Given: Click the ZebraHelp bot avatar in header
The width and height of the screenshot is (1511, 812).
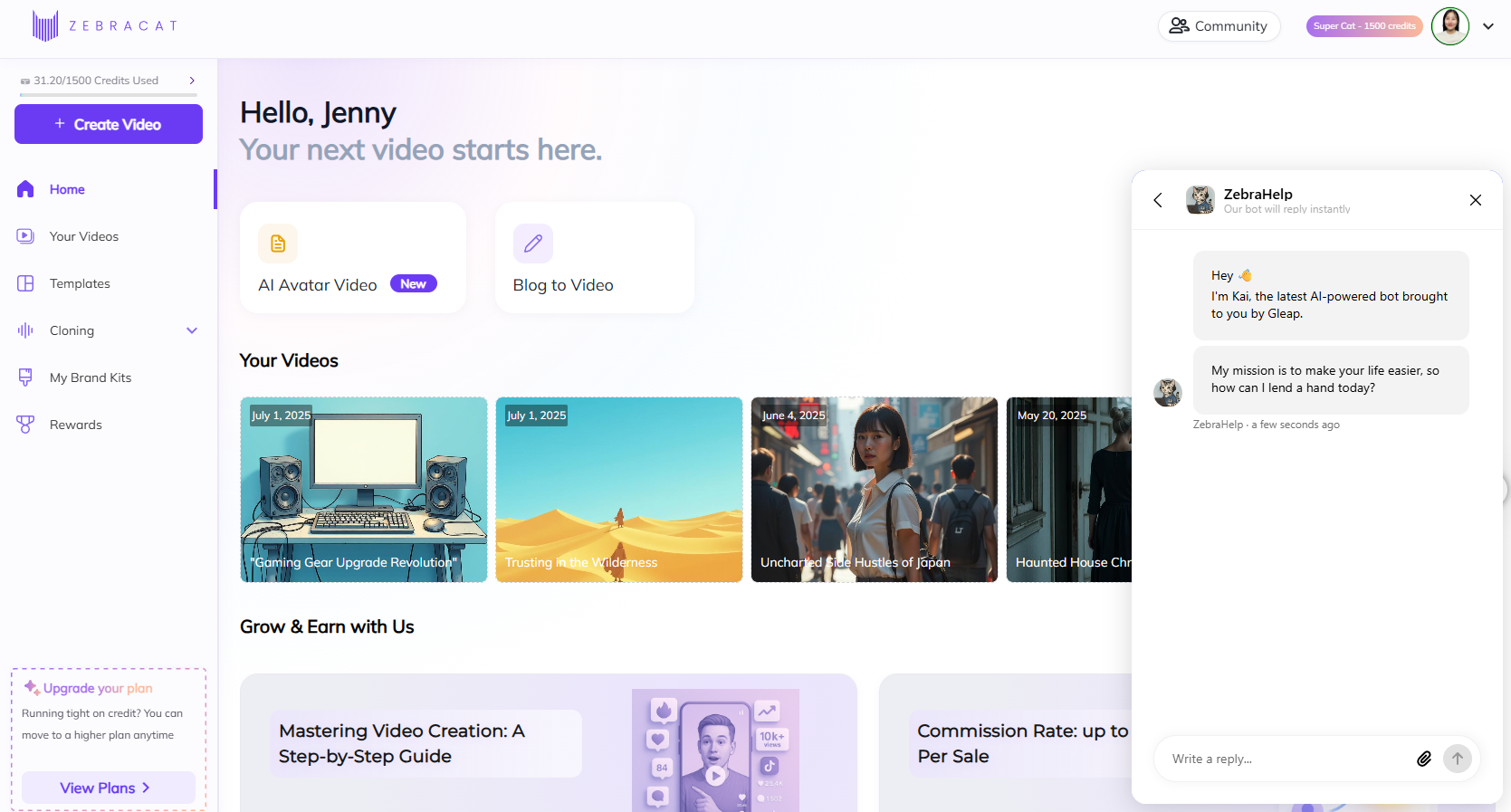Looking at the screenshot, I should [x=1200, y=200].
